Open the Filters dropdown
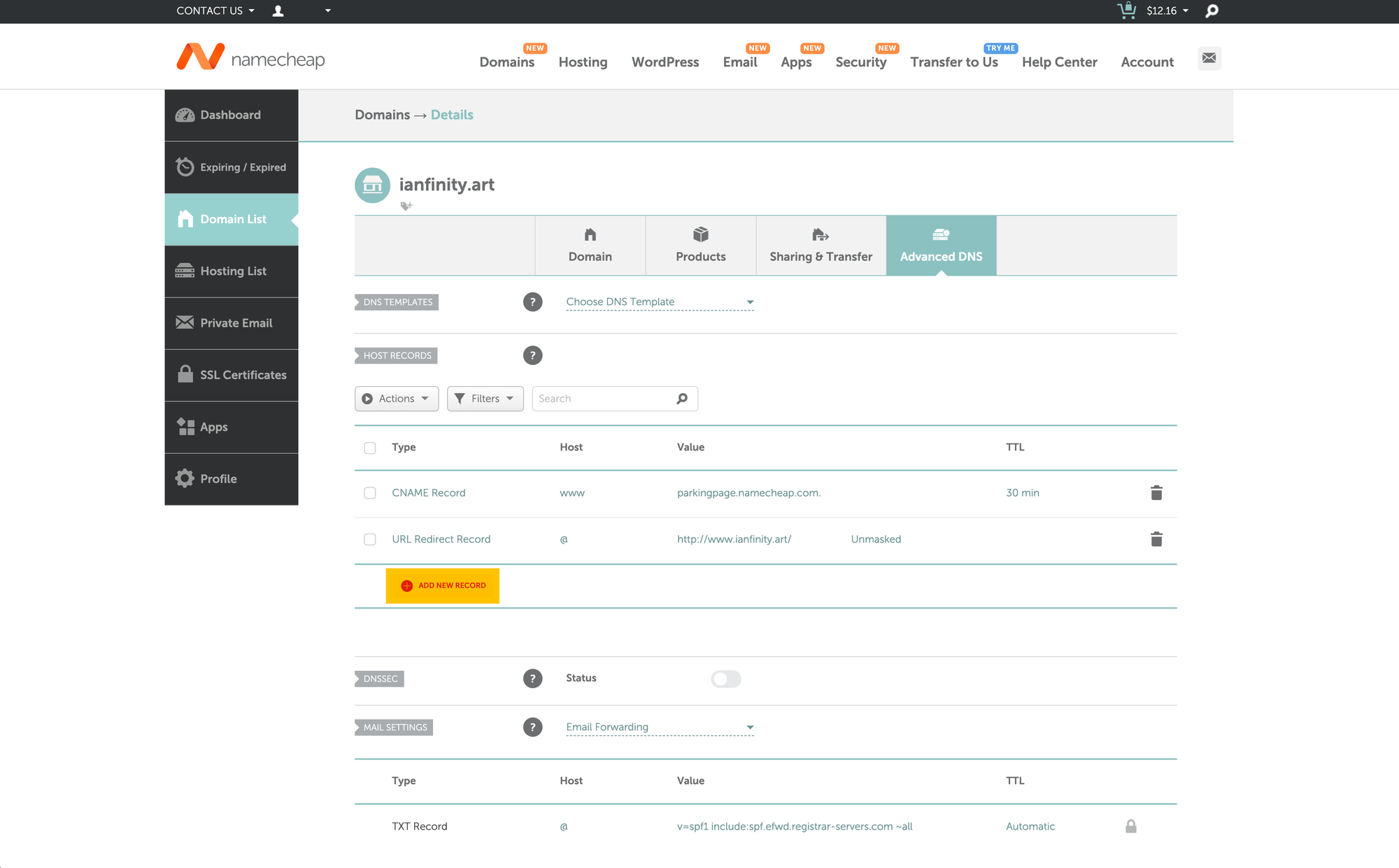The height and width of the screenshot is (868, 1399). (x=485, y=399)
